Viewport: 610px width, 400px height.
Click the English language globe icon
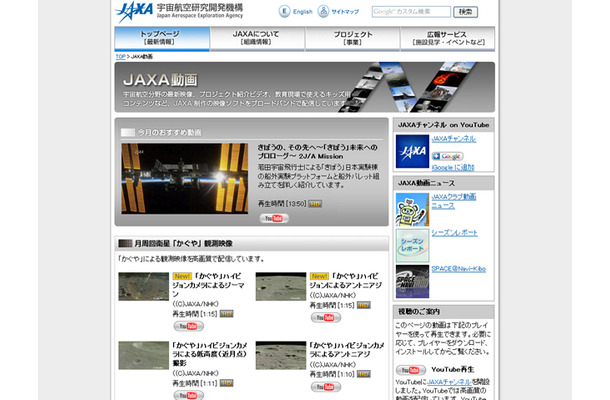point(284,11)
